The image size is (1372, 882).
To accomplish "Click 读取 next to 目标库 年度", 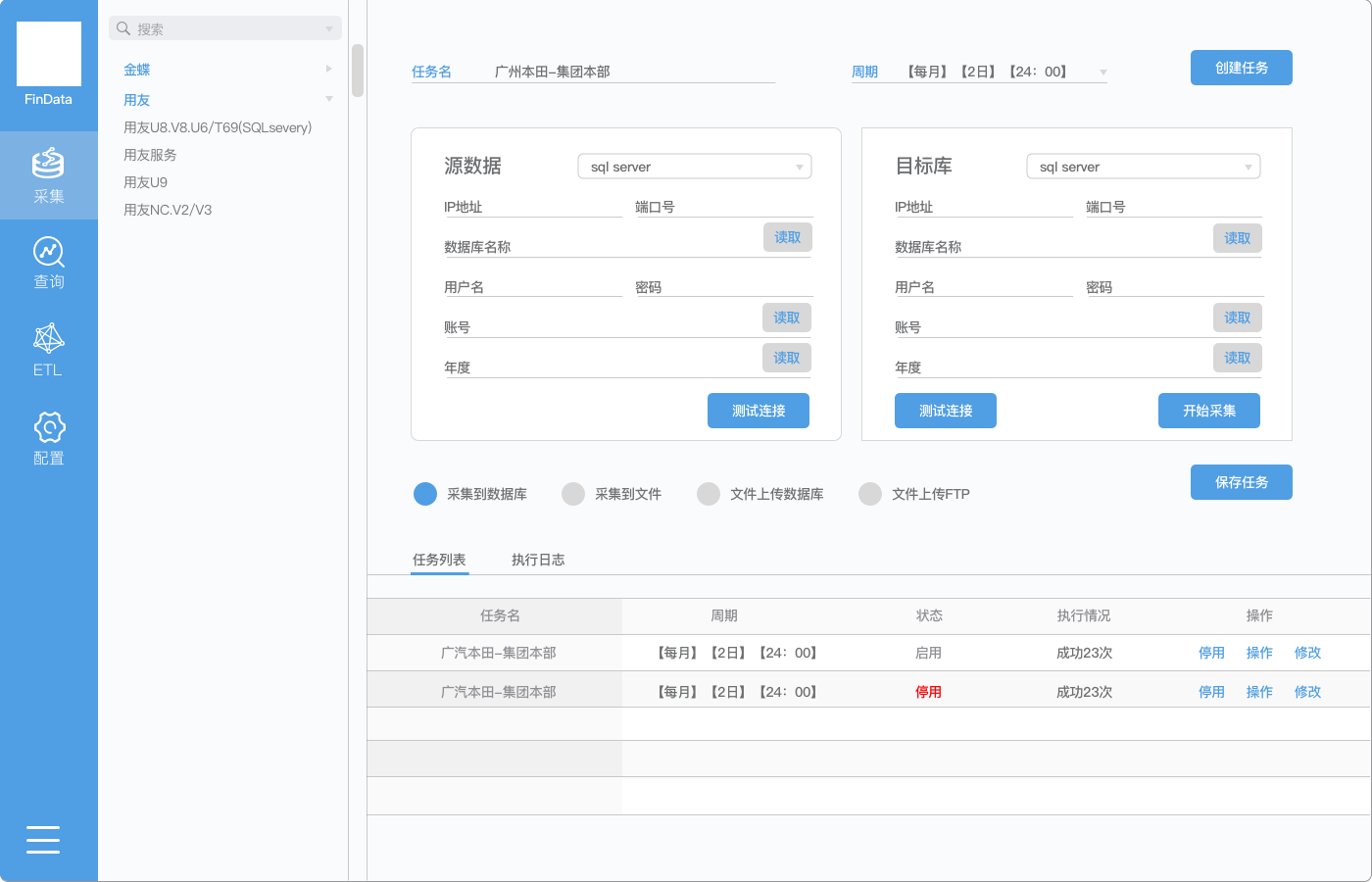I will click(x=1238, y=358).
